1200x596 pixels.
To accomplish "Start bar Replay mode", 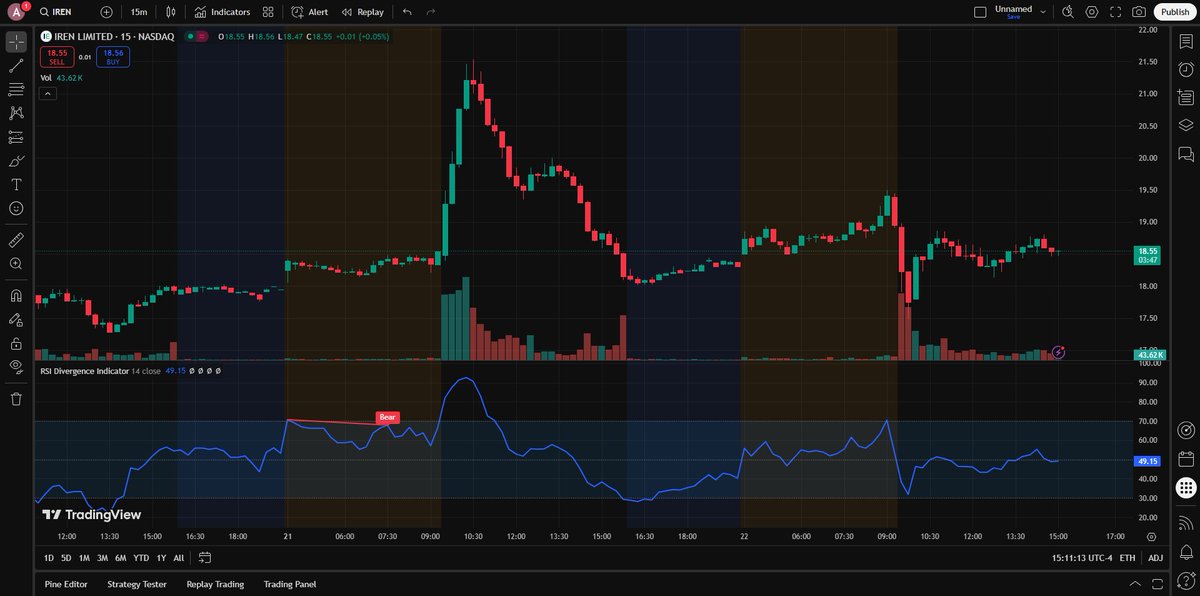I will [362, 12].
